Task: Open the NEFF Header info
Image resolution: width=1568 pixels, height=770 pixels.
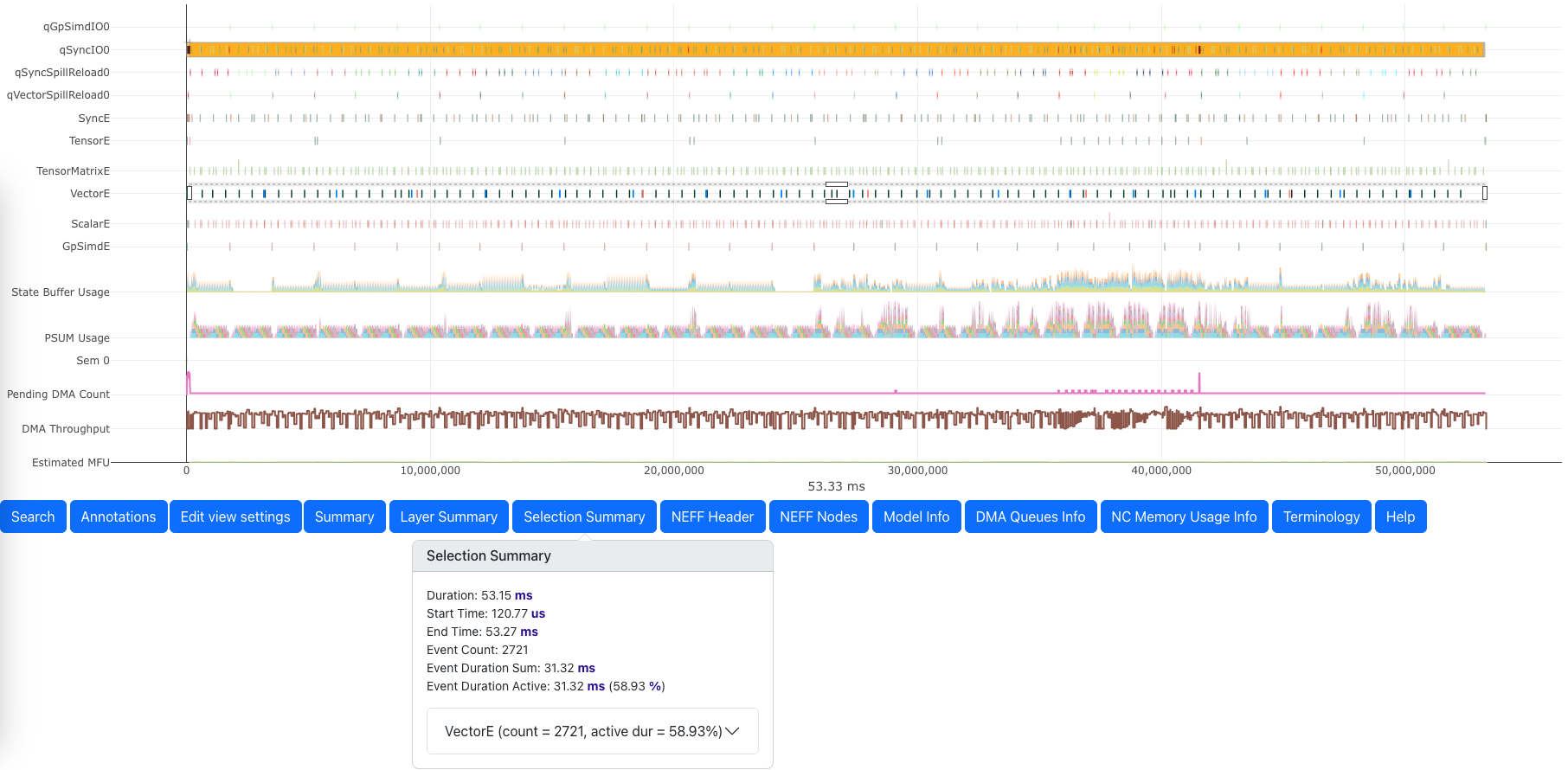Action: coord(712,517)
